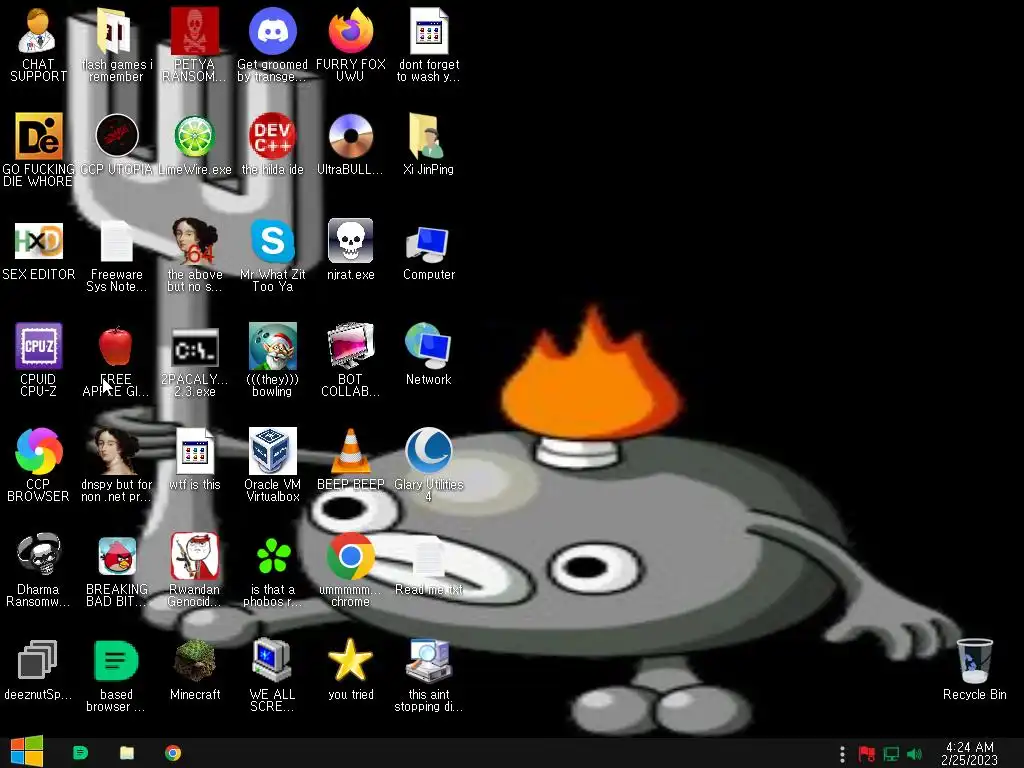The width and height of the screenshot is (1024, 768).
Task: Open the clock showing 4:24 AM
Action: point(969,754)
